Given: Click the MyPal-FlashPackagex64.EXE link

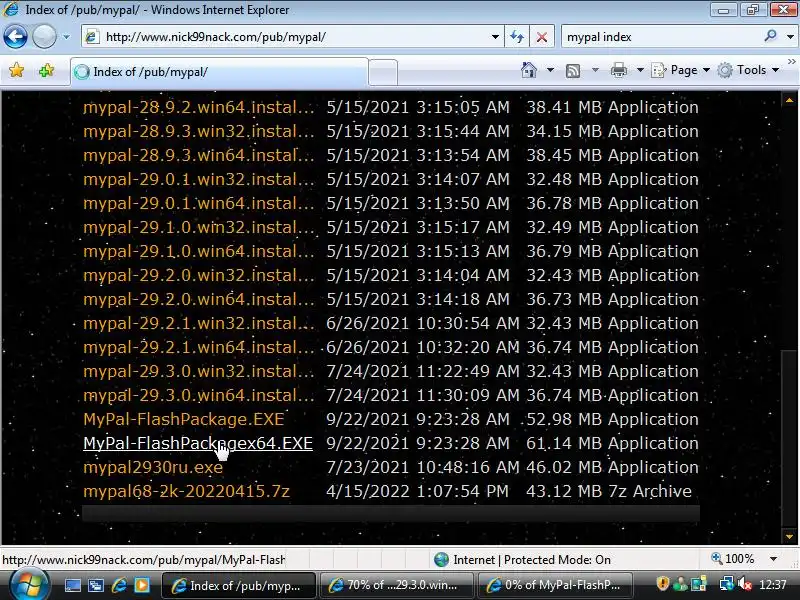Looking at the screenshot, I should coord(198,443).
